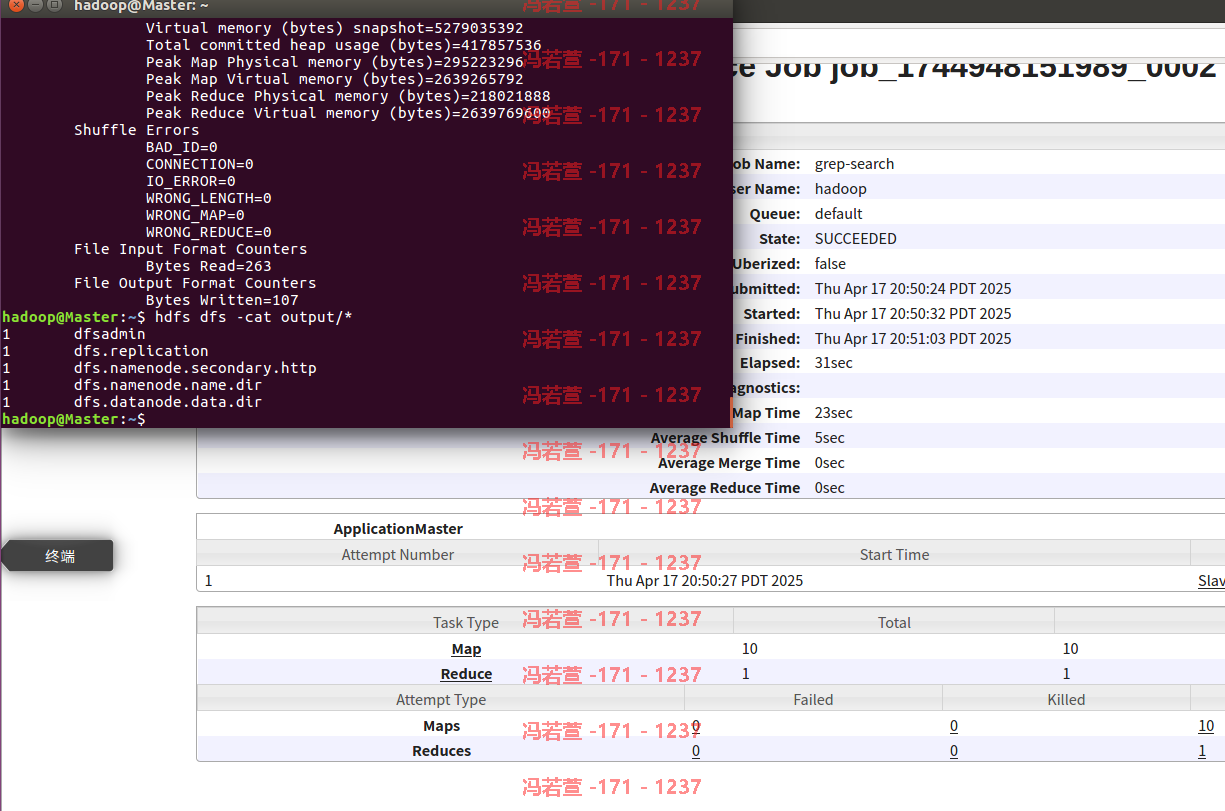Select the Uberized value false
Image resolution: width=1225 pixels, height=811 pixels.
830,264
